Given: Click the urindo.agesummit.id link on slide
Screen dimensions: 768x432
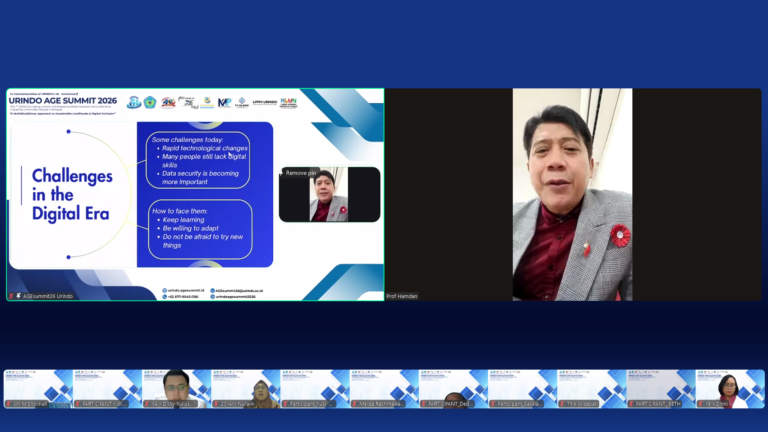Looking at the screenshot, I should point(186,290).
